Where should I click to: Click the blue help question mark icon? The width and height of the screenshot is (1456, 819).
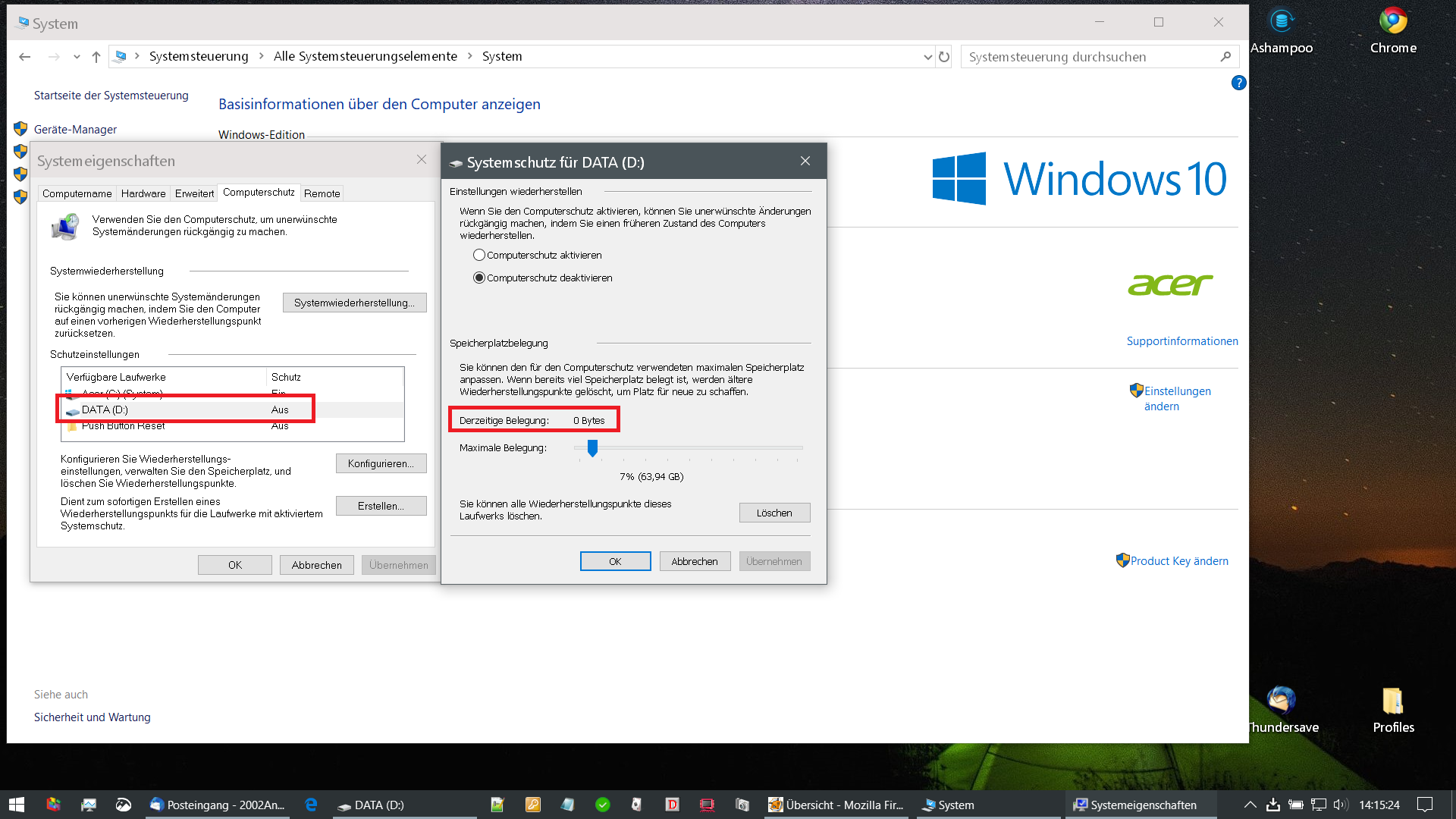click(x=1238, y=83)
